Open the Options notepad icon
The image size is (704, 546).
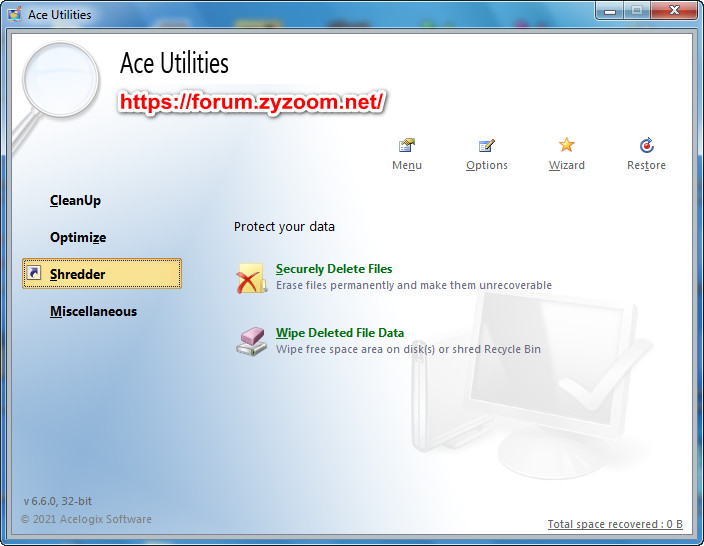click(x=487, y=145)
